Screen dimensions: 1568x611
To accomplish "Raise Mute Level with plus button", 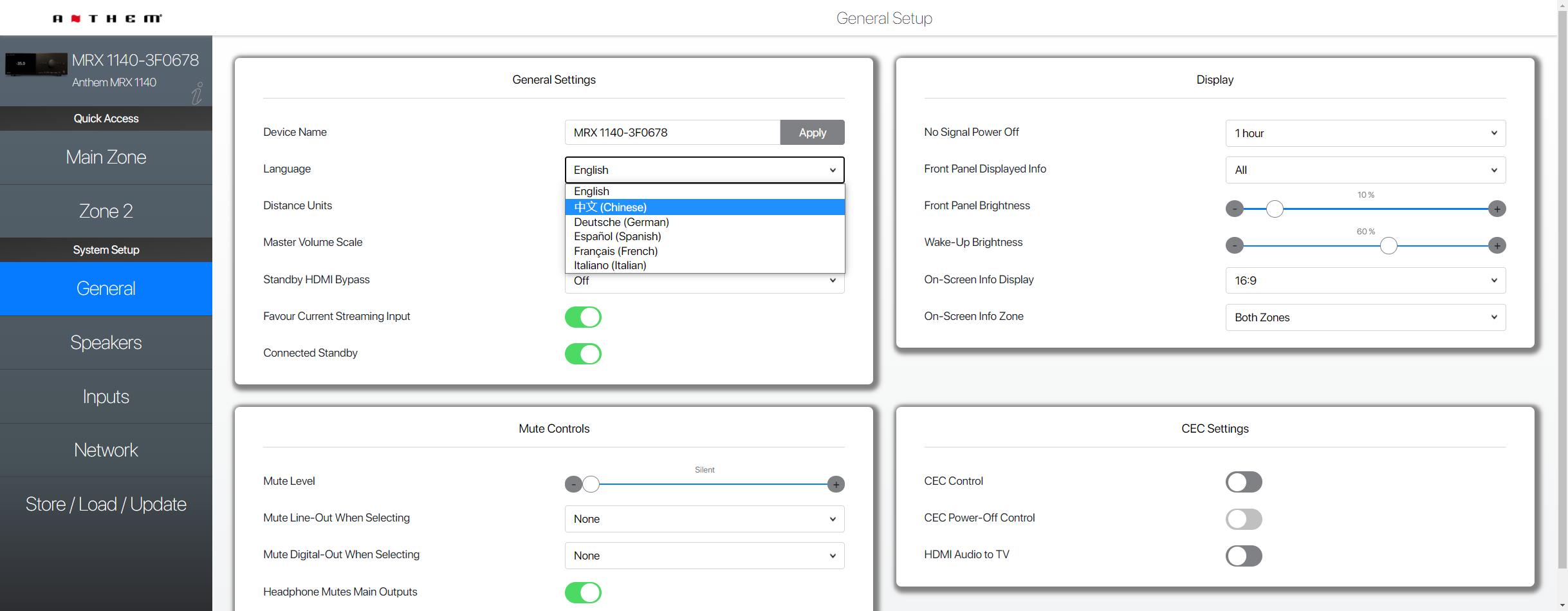I will pos(835,484).
